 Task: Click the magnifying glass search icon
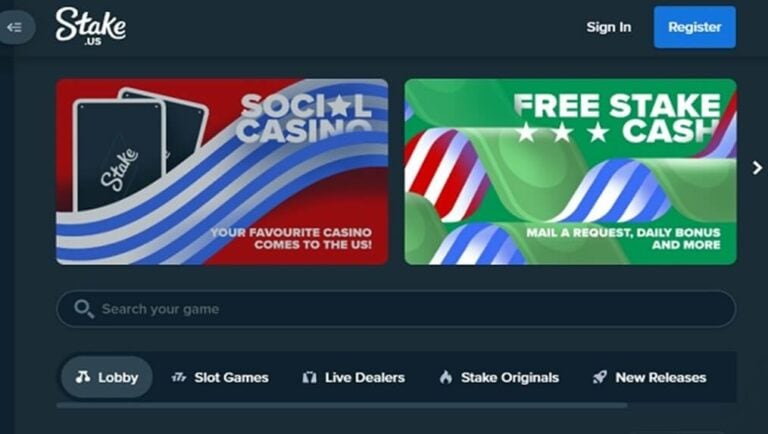(x=84, y=309)
